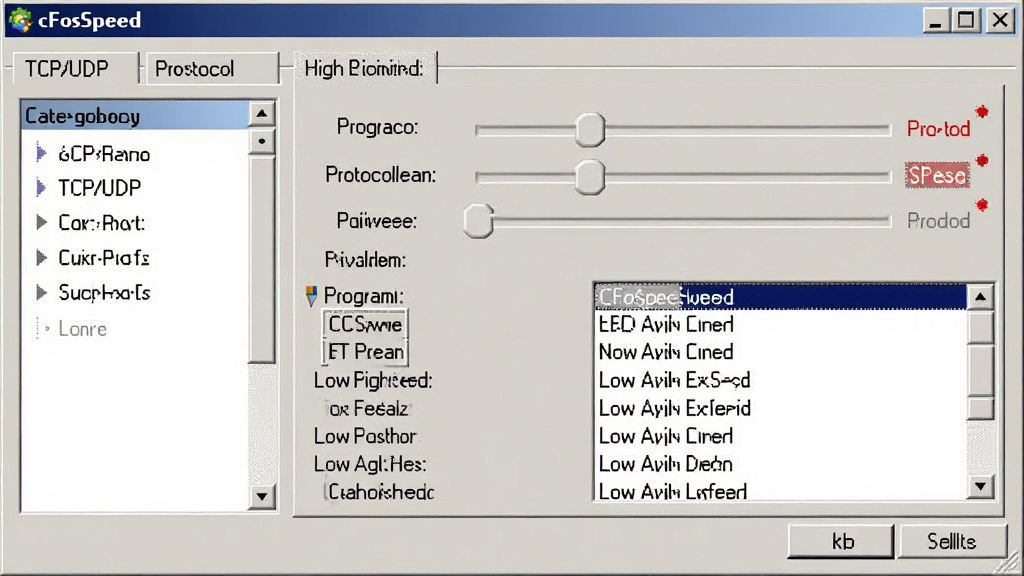Expand the Cukr-Profs tree node arrow
This screenshot has width=1024, height=576.
(41, 257)
